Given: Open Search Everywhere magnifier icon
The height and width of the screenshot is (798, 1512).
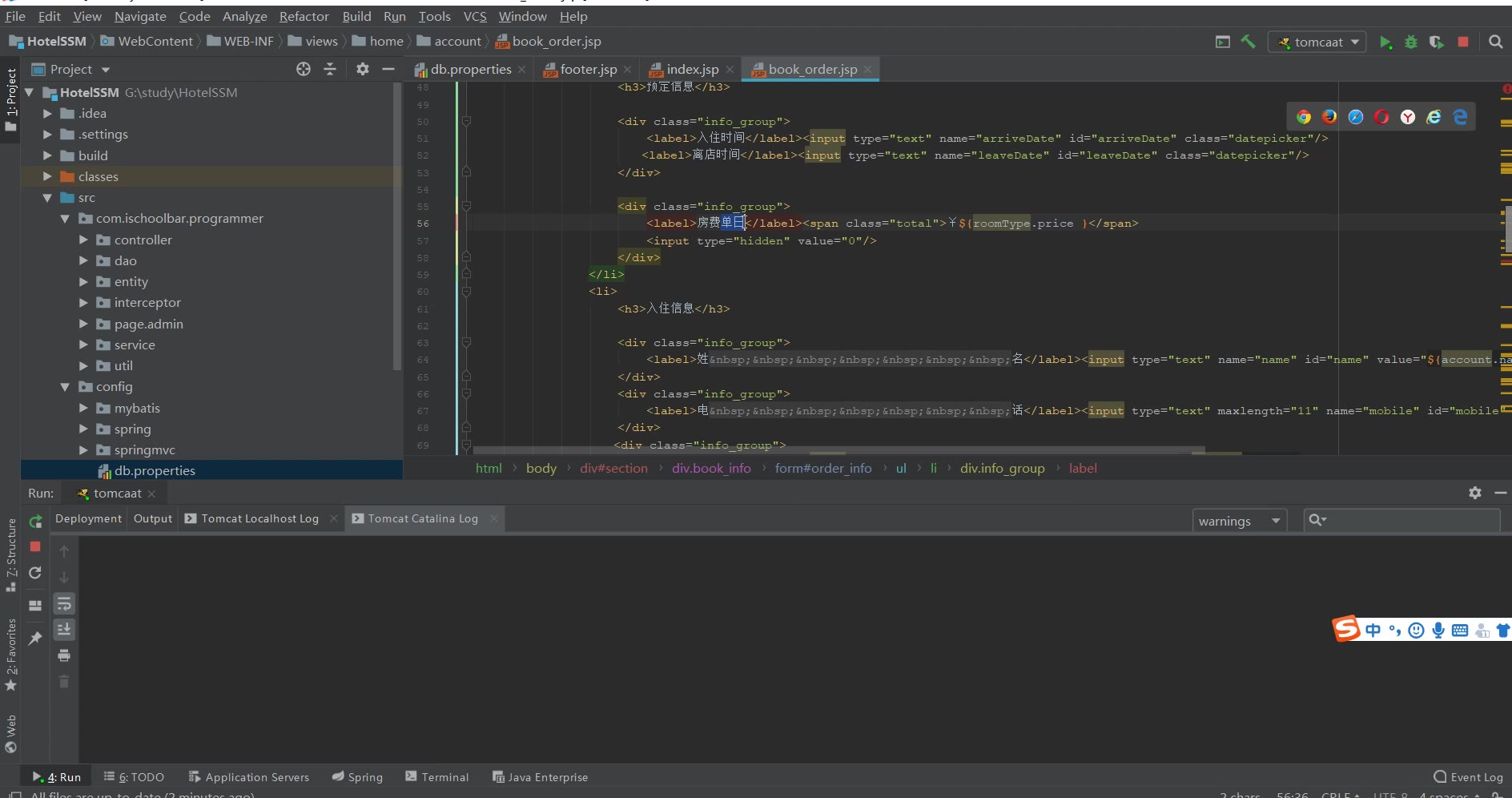Looking at the screenshot, I should tap(1495, 42).
